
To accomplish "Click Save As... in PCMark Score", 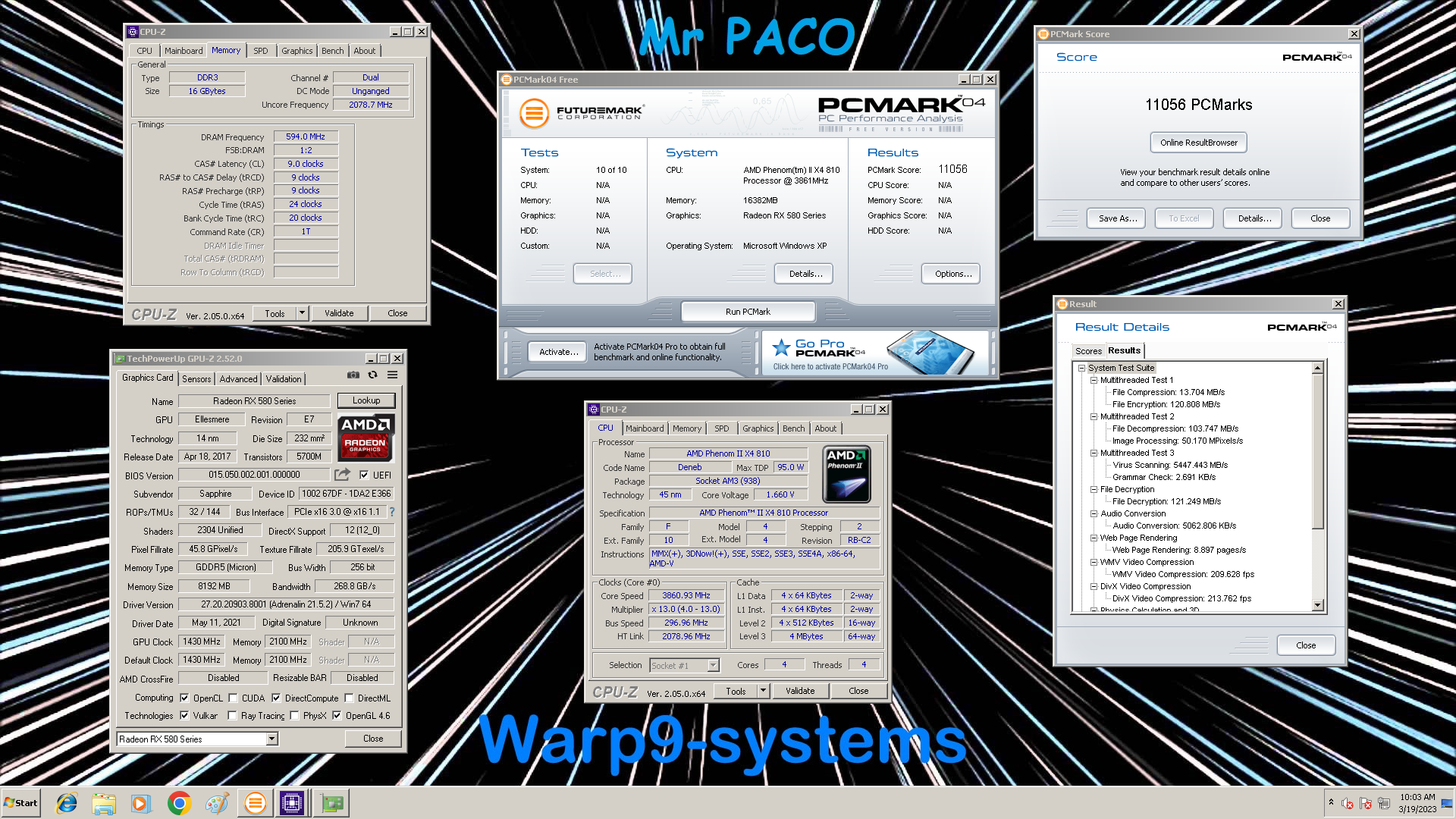I will pos(1118,218).
